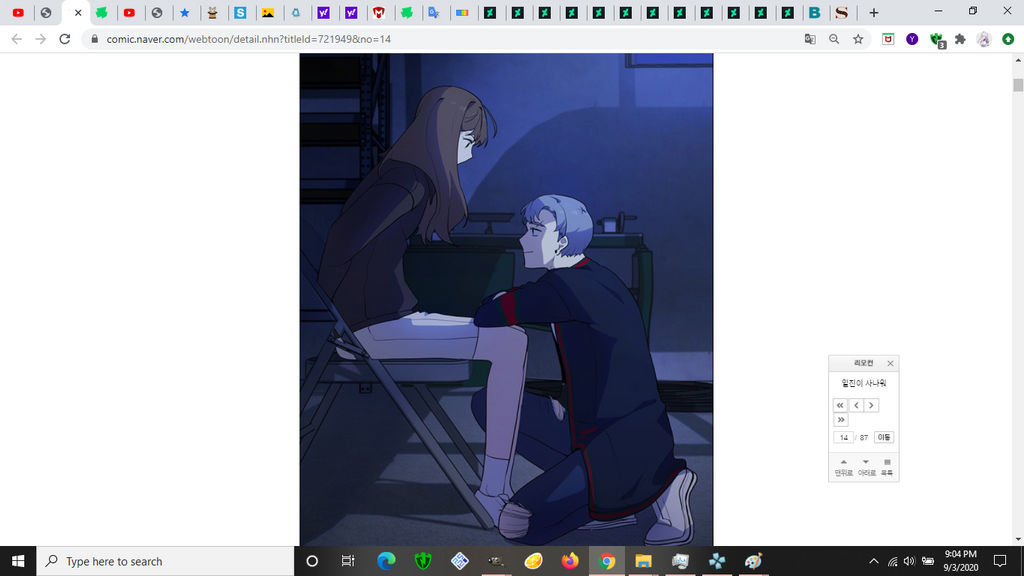
Task: Open Chrome on the taskbar
Action: [x=607, y=561]
